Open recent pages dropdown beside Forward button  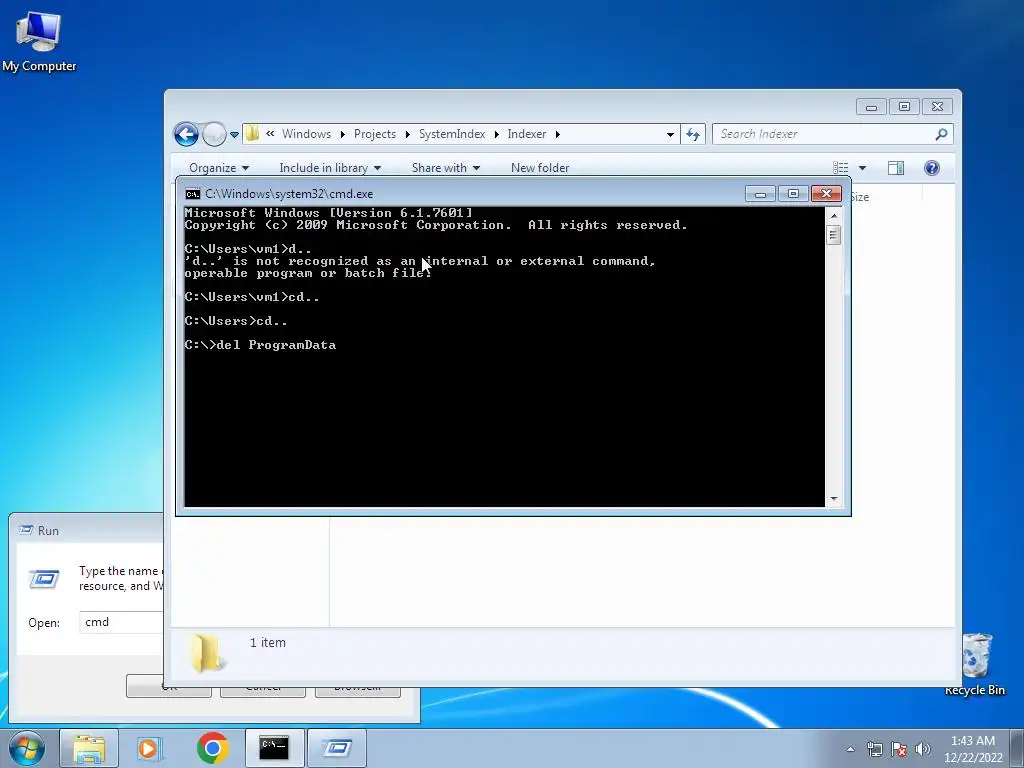coord(234,135)
